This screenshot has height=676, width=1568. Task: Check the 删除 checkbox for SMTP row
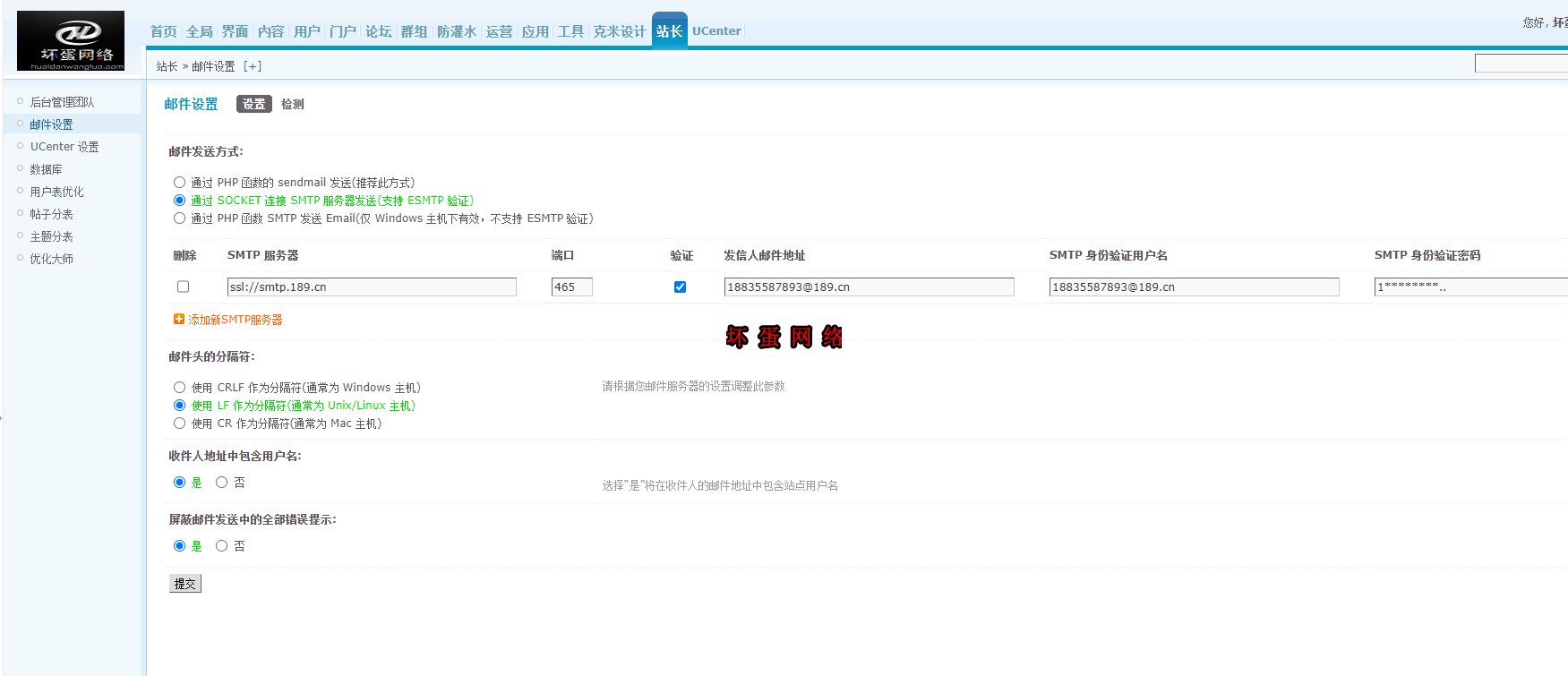[184, 287]
